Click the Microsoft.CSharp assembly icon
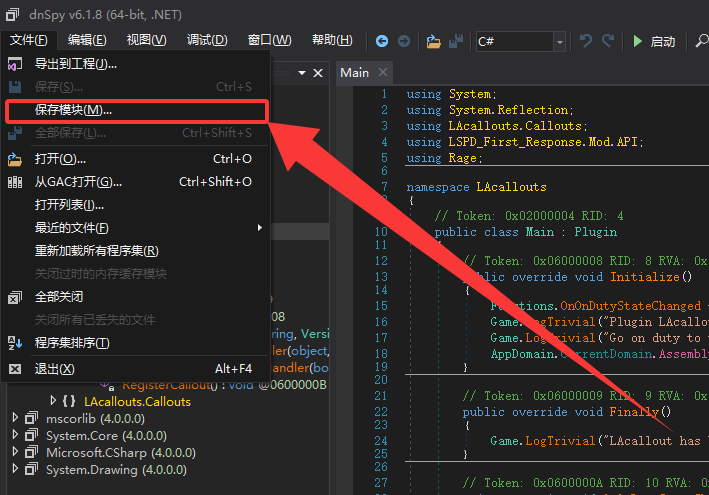709x495 pixels. coord(31,452)
